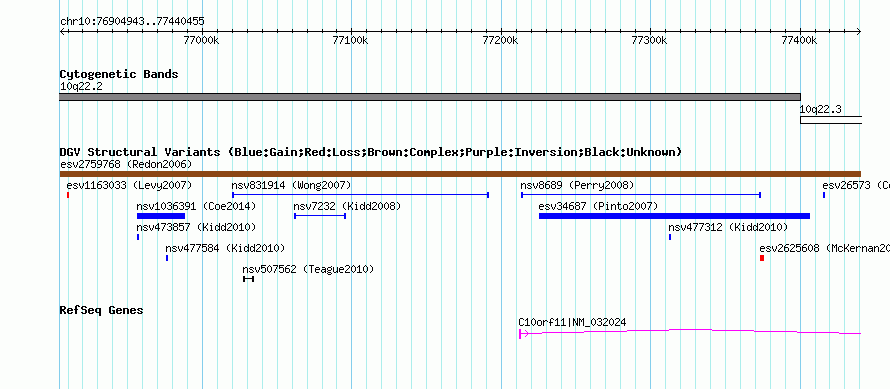
Task: Click the ruler's right end arrow
Action: pos(859,32)
